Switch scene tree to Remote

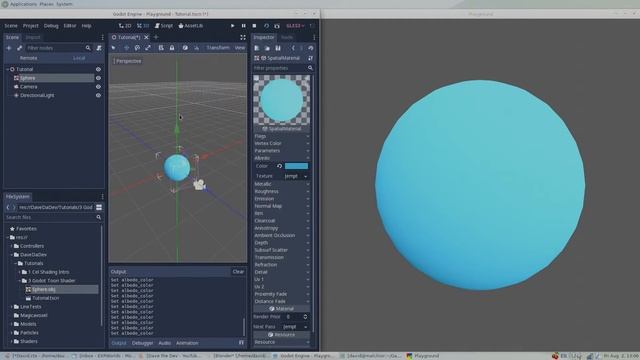pos(29,58)
